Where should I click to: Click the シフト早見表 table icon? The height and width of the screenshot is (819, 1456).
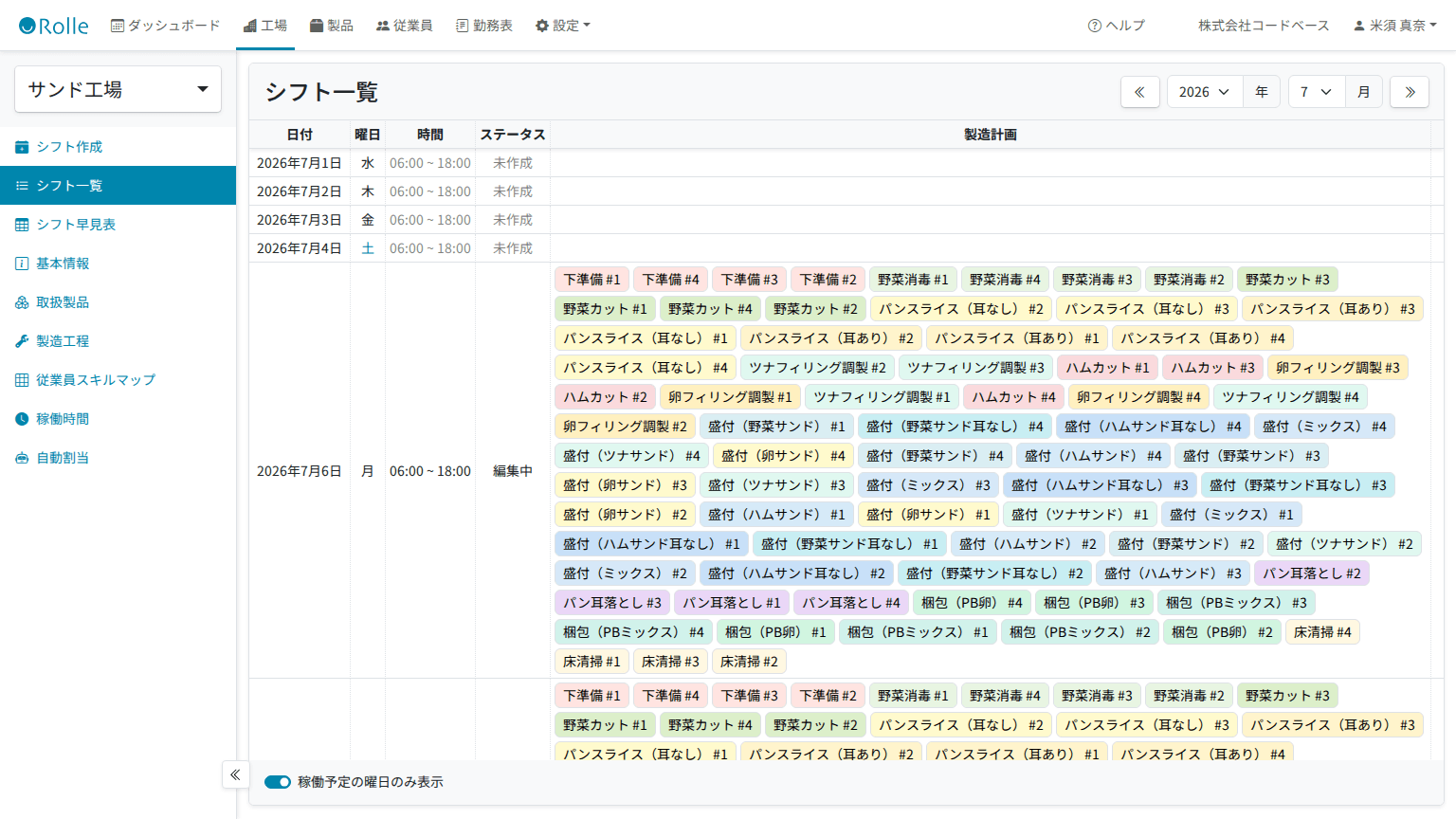[x=22, y=225]
